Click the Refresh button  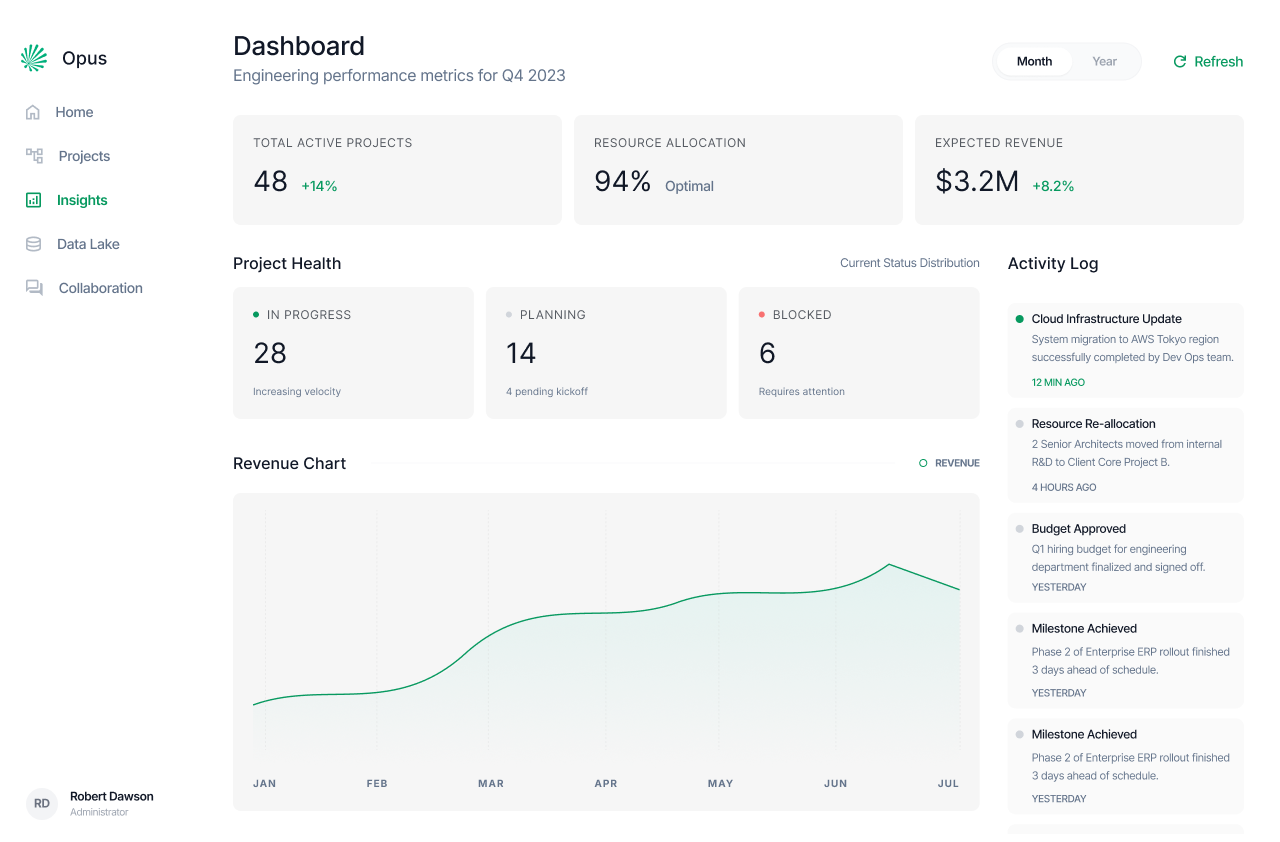click(x=1208, y=61)
